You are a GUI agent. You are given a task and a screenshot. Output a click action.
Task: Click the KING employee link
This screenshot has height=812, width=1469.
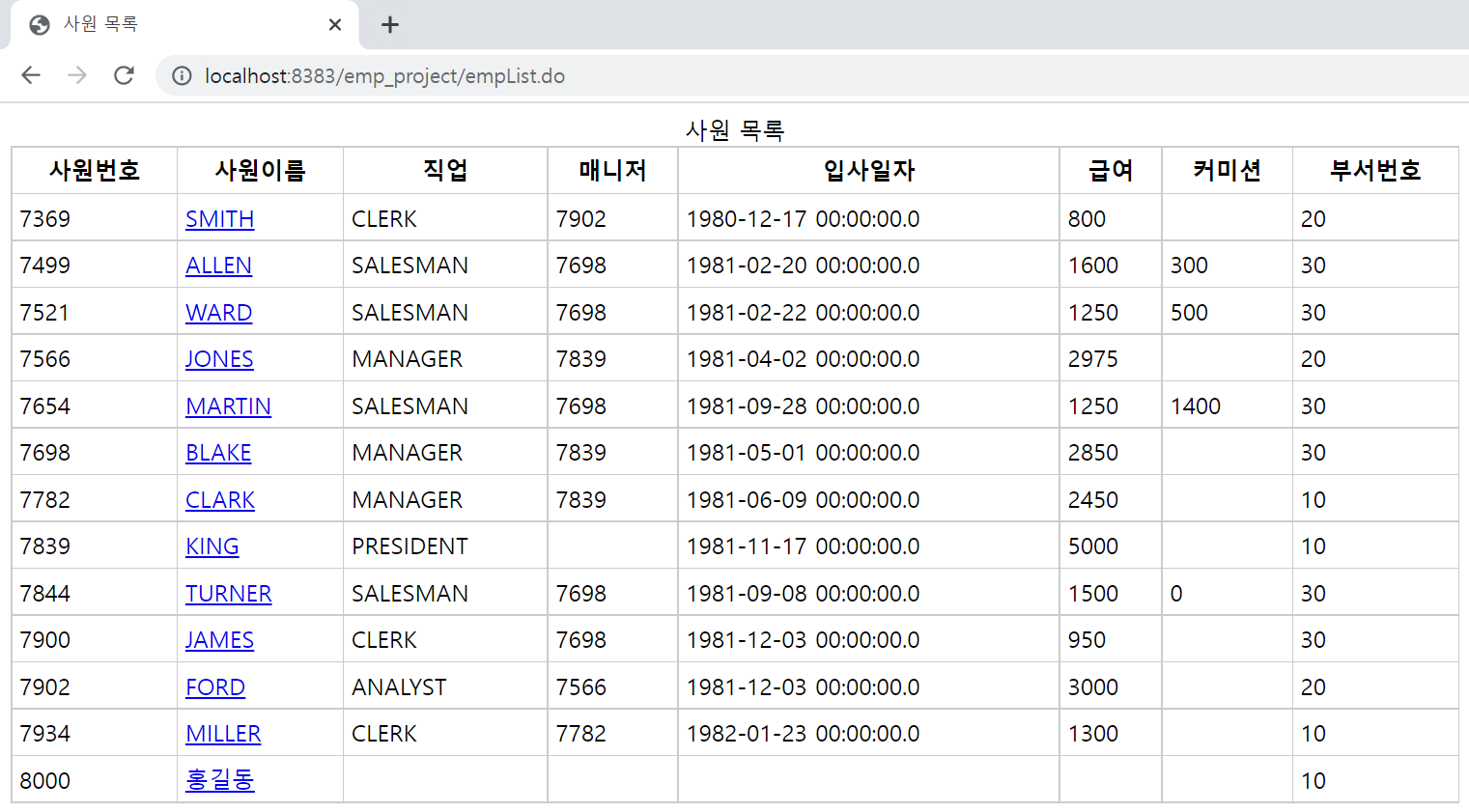(212, 546)
